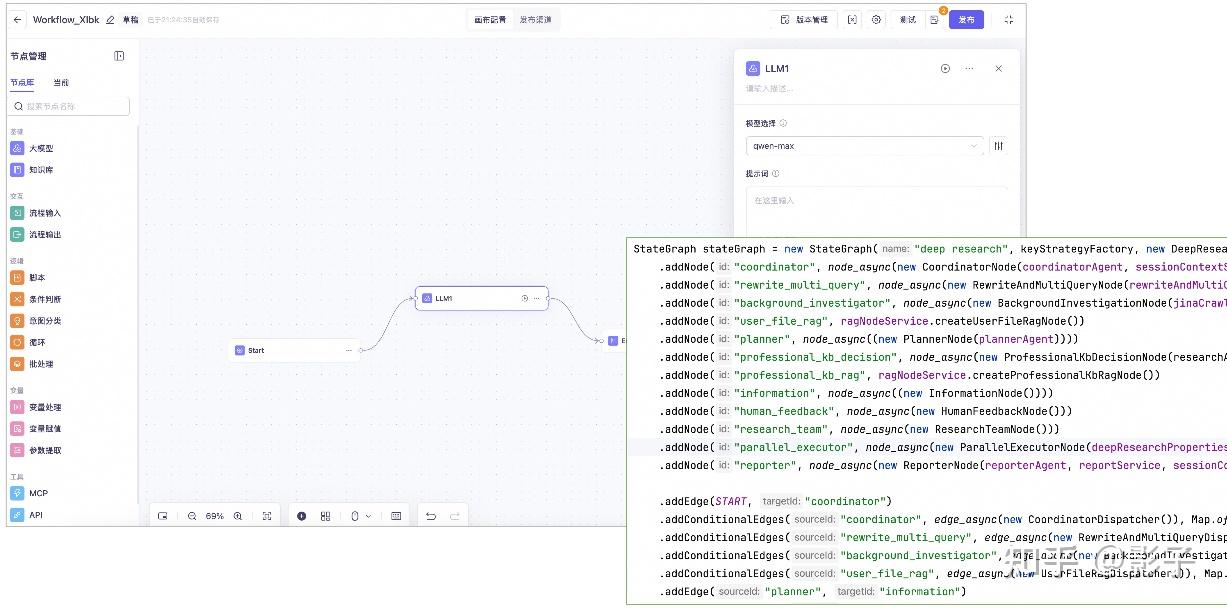Click the 69% zoom level value
Viewport: 1227px width, 610px height.
tap(215, 516)
